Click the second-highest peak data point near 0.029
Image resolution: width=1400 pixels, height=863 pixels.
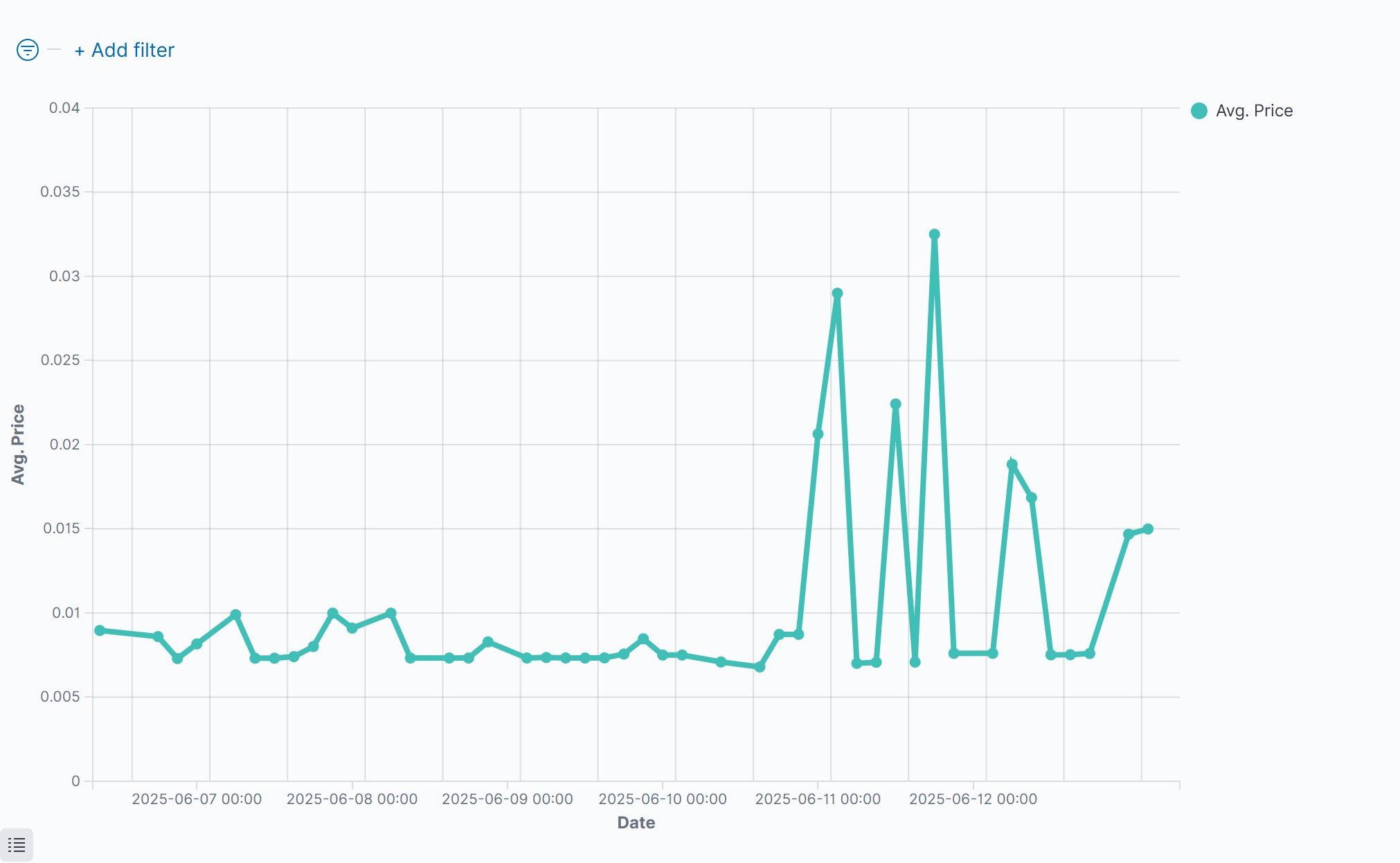[837, 294]
